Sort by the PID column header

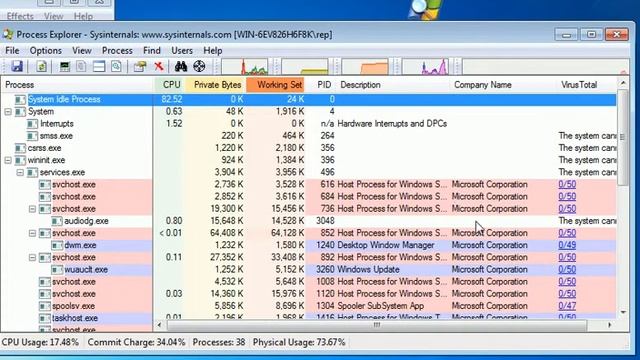coord(320,85)
